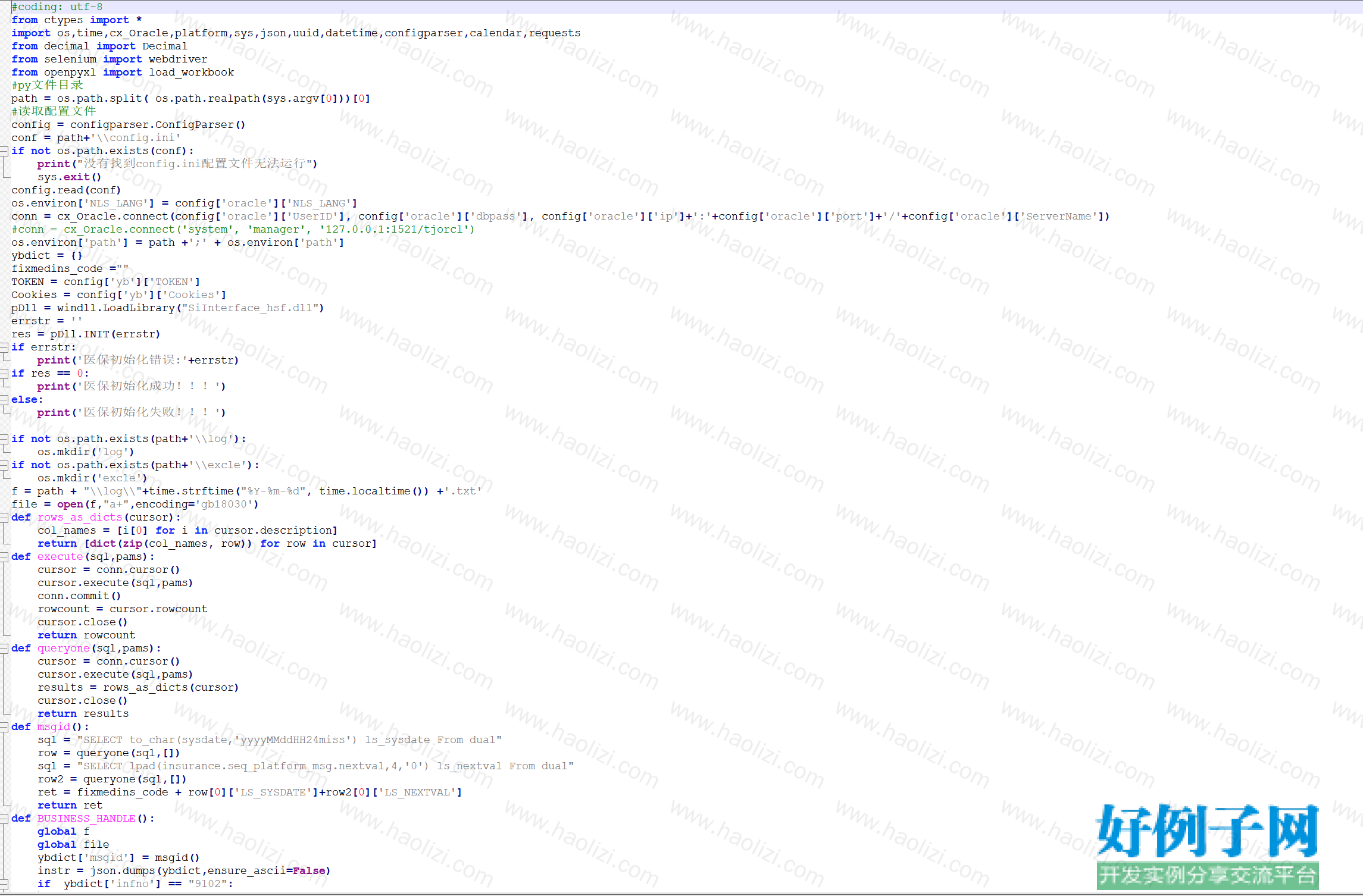Click the '#读取配置文件' comment
The width and height of the screenshot is (1363, 896).
pyautogui.click(x=54, y=111)
